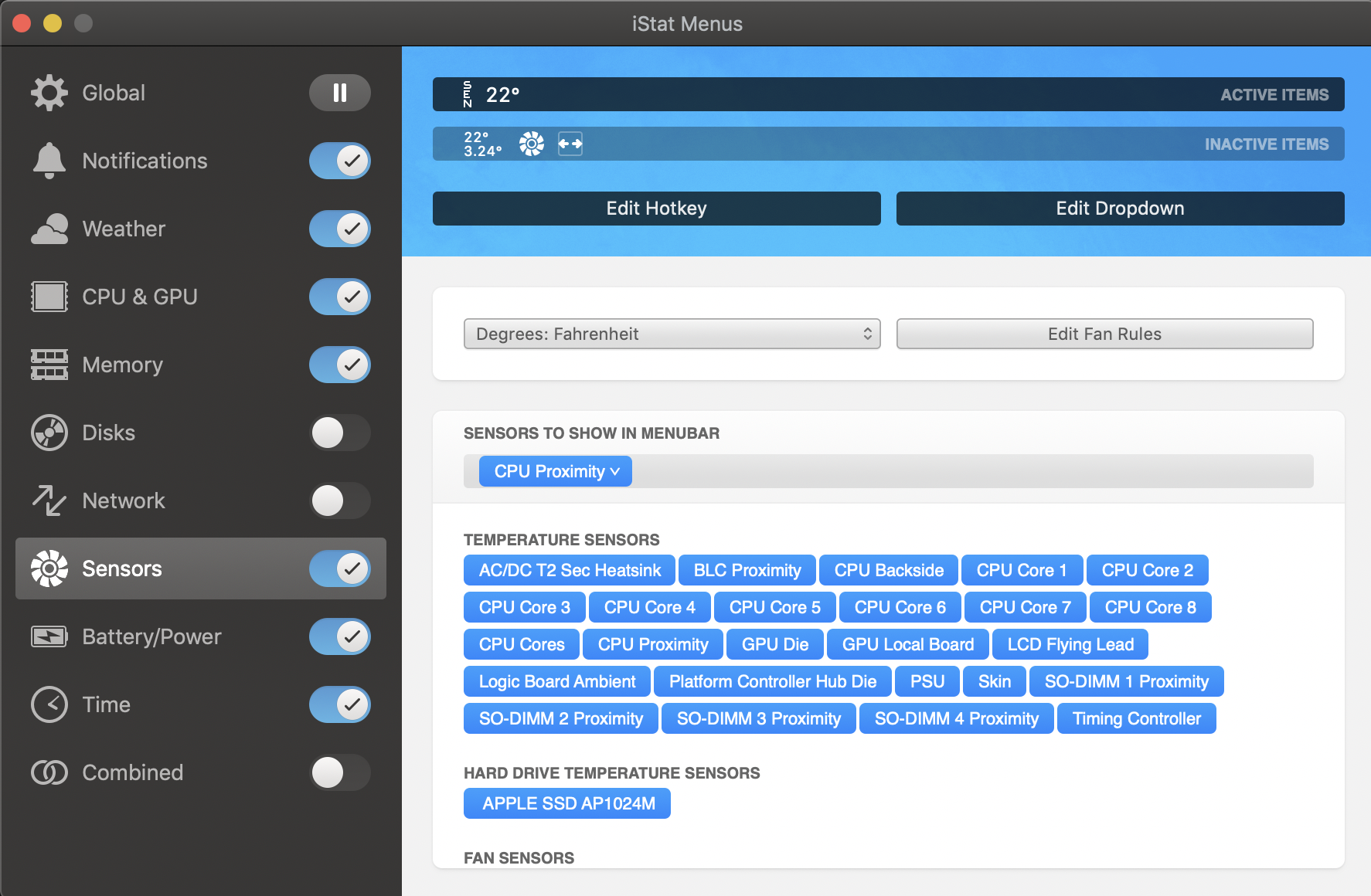Viewport: 1371px width, 896px height.
Task: Open the Combined settings section
Action: coord(201,772)
